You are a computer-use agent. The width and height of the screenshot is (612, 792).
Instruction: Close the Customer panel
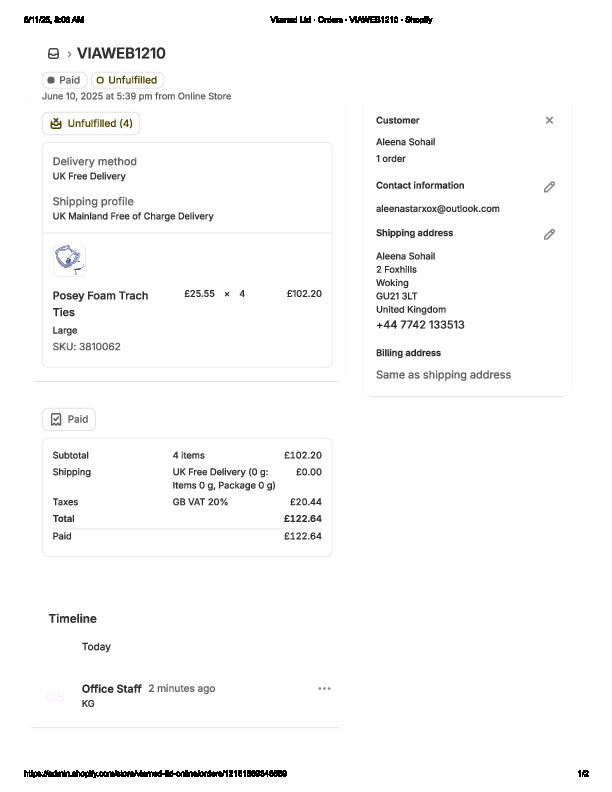[x=549, y=120]
